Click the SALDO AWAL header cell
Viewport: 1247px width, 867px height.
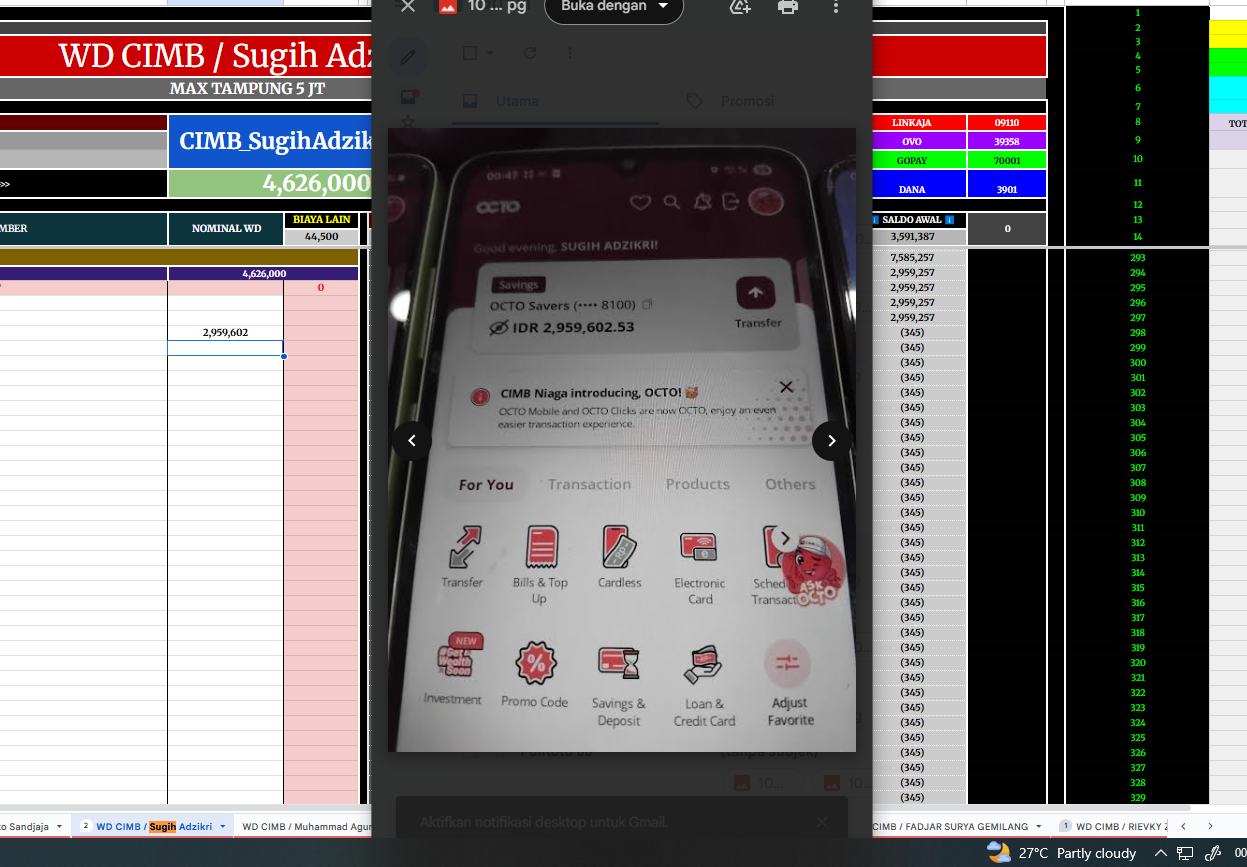(917, 220)
